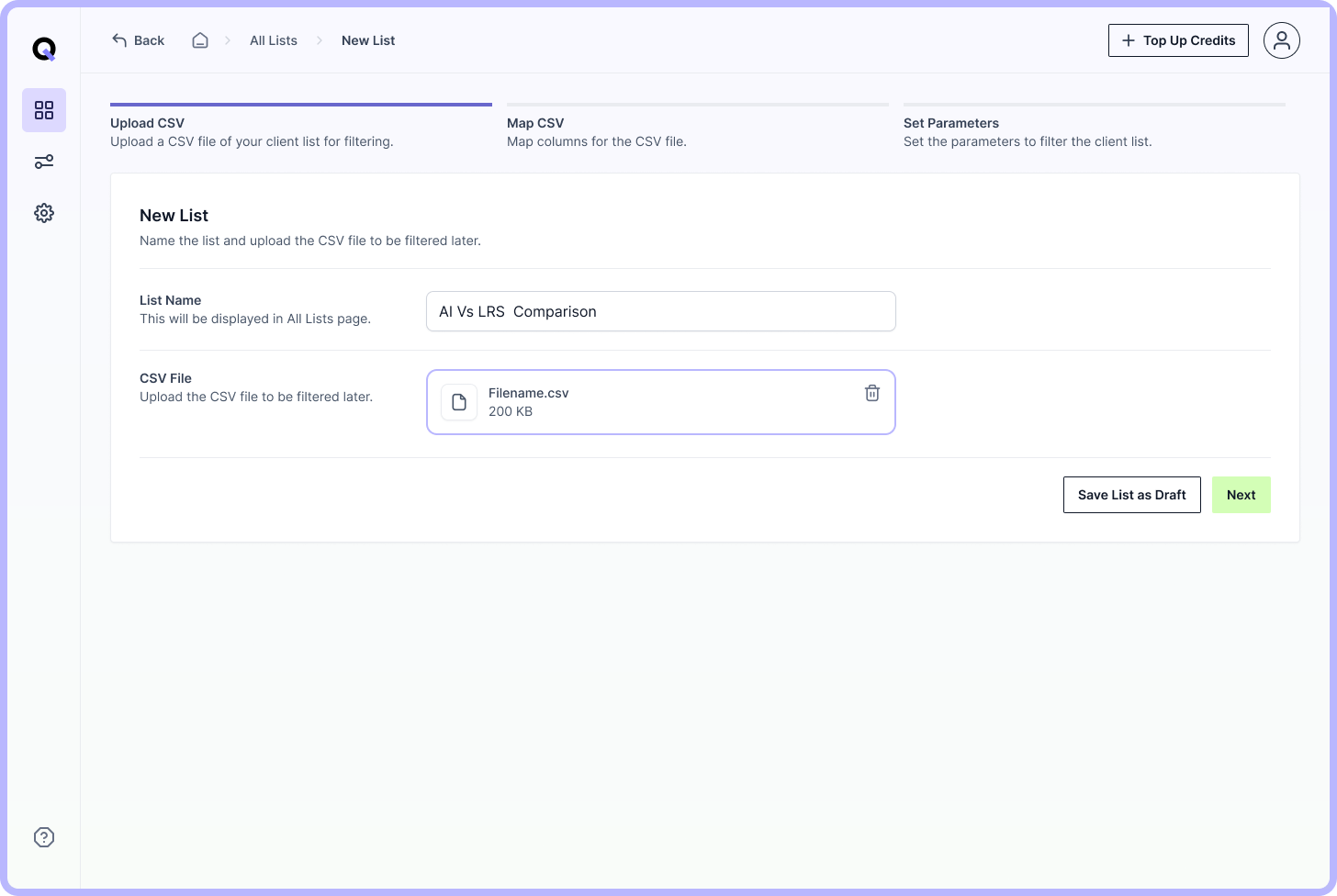Click the New List breadcrumb
This screenshot has width=1337, height=896.
coord(368,40)
